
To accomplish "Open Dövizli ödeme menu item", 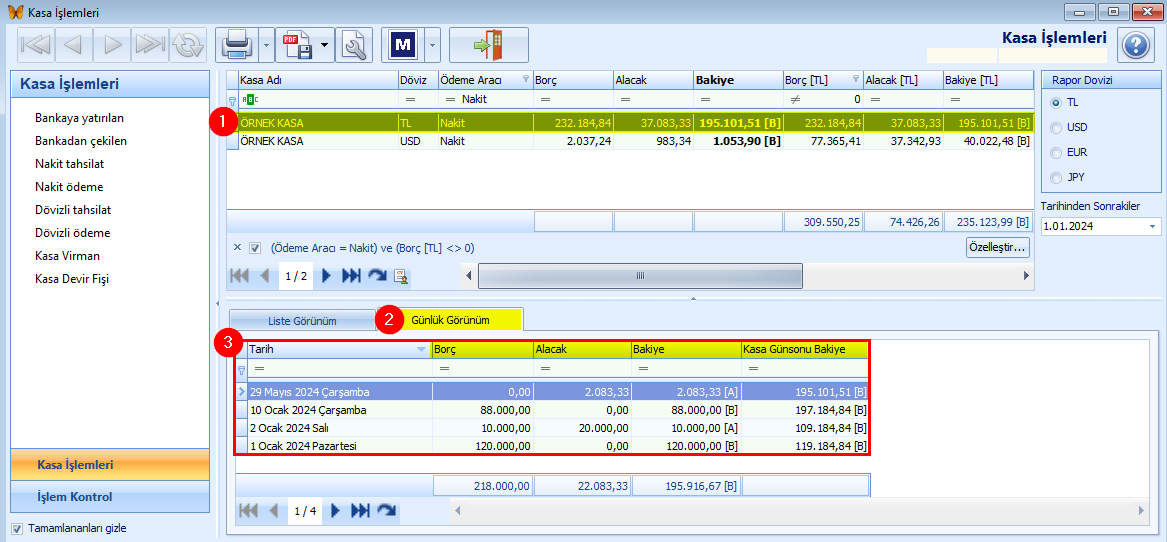I will (x=72, y=233).
